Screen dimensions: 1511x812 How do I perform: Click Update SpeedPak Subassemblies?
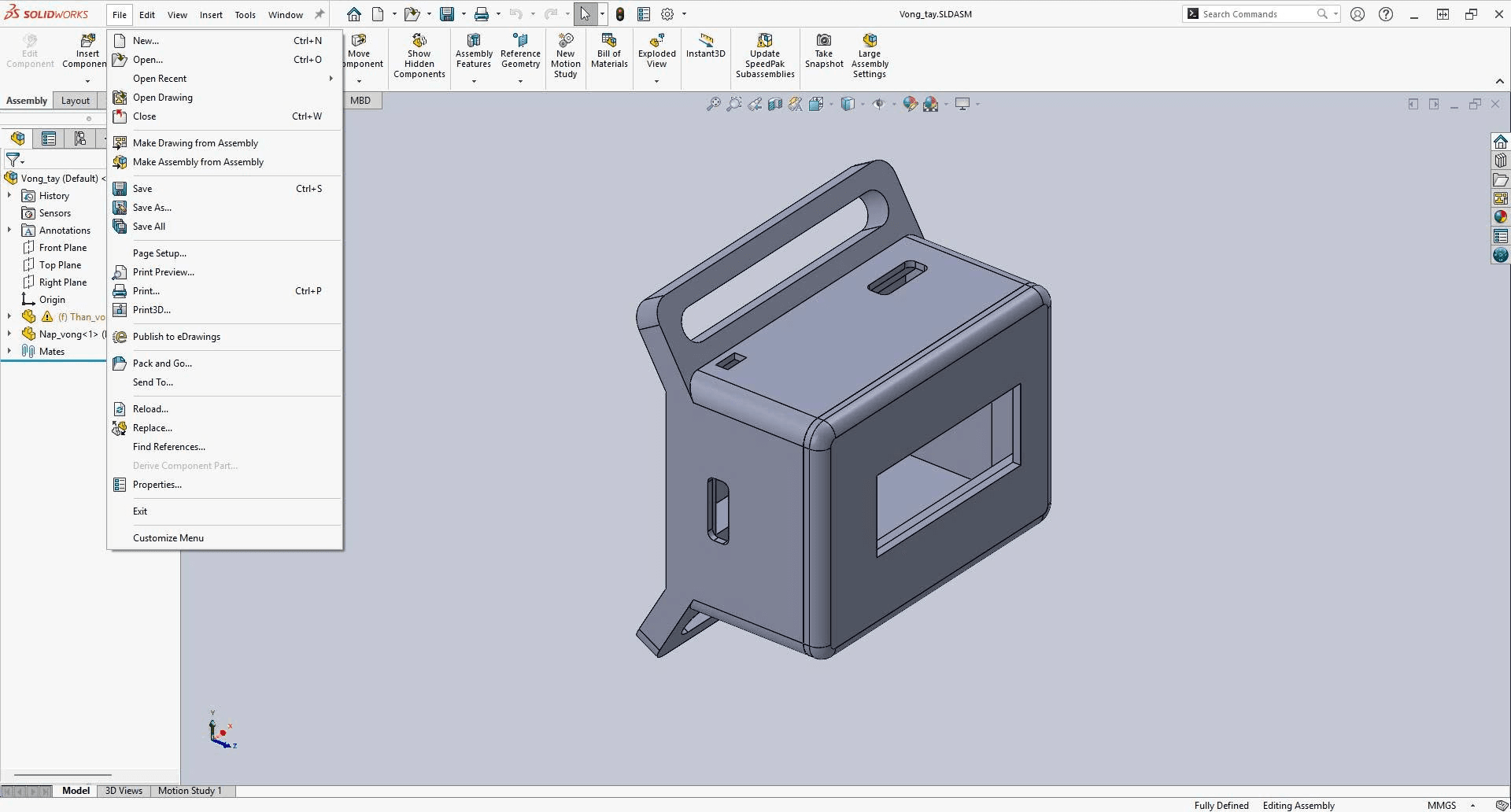765,56
